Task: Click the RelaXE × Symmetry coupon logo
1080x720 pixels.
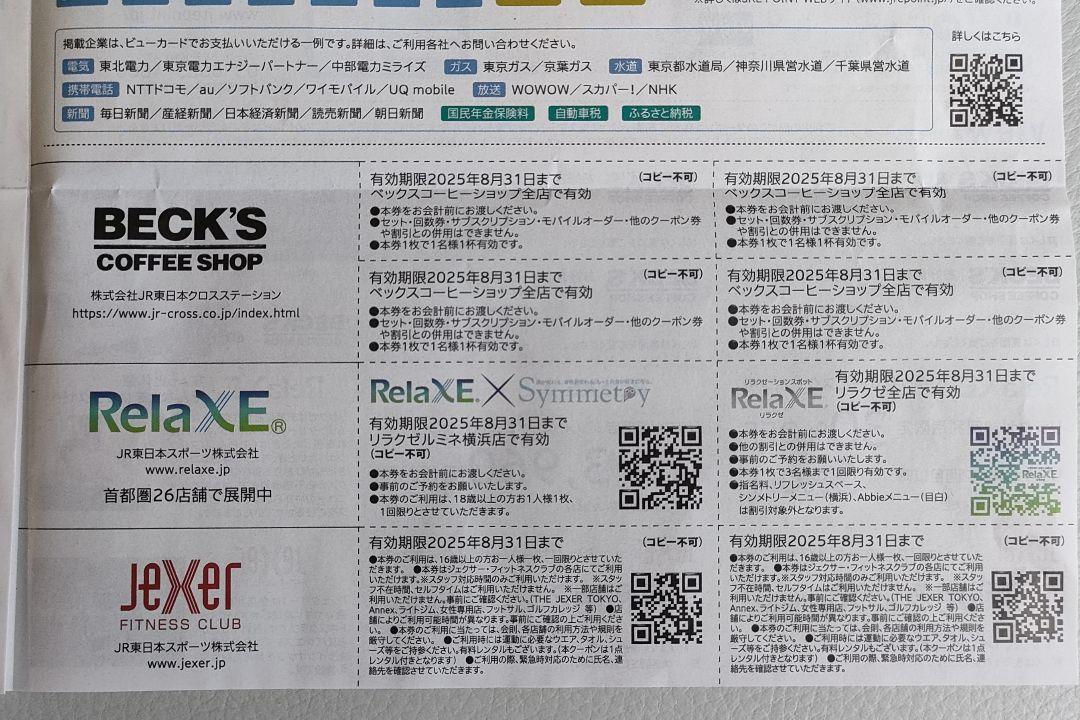Action: coord(510,391)
